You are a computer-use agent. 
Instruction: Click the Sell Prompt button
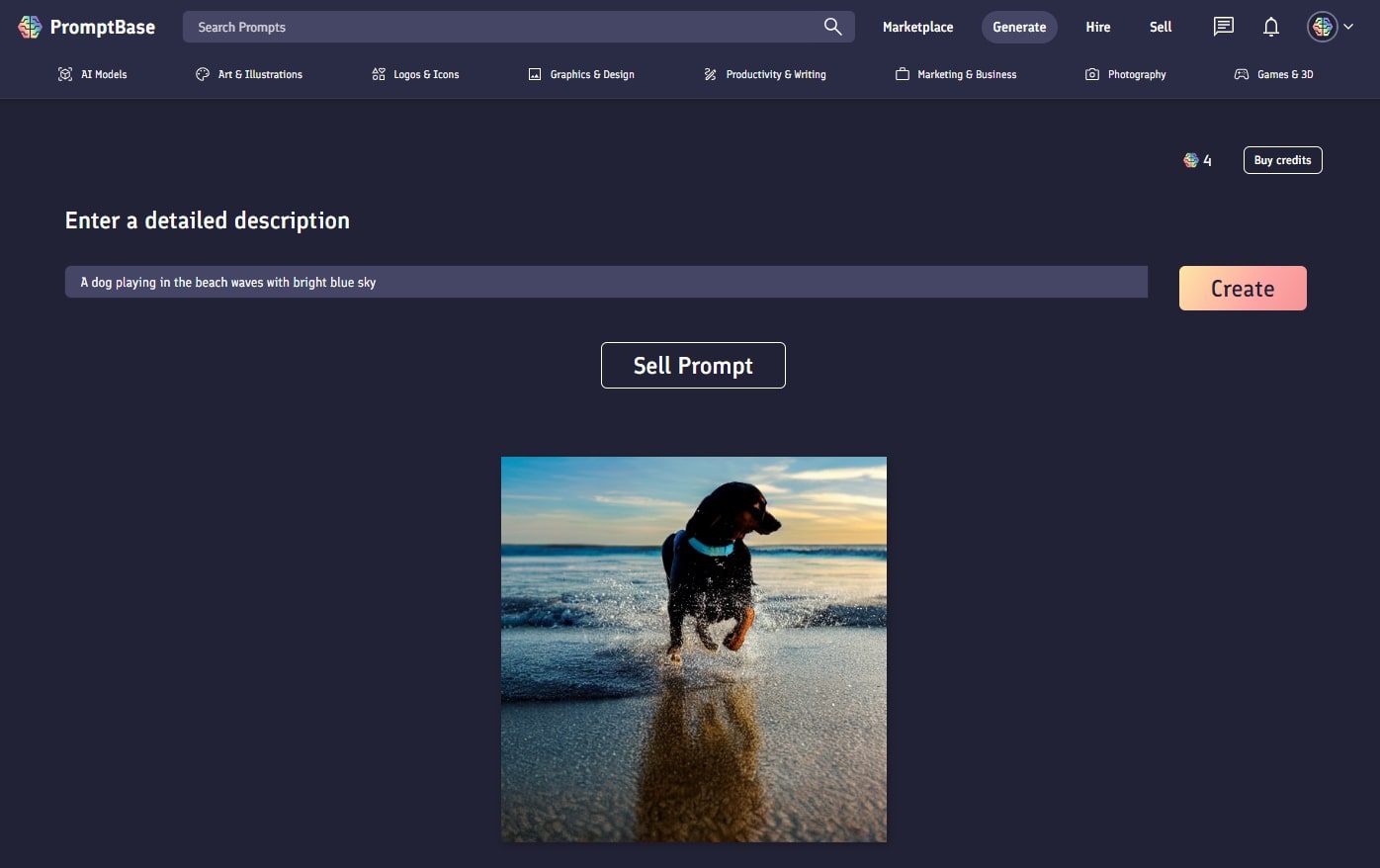pos(692,365)
